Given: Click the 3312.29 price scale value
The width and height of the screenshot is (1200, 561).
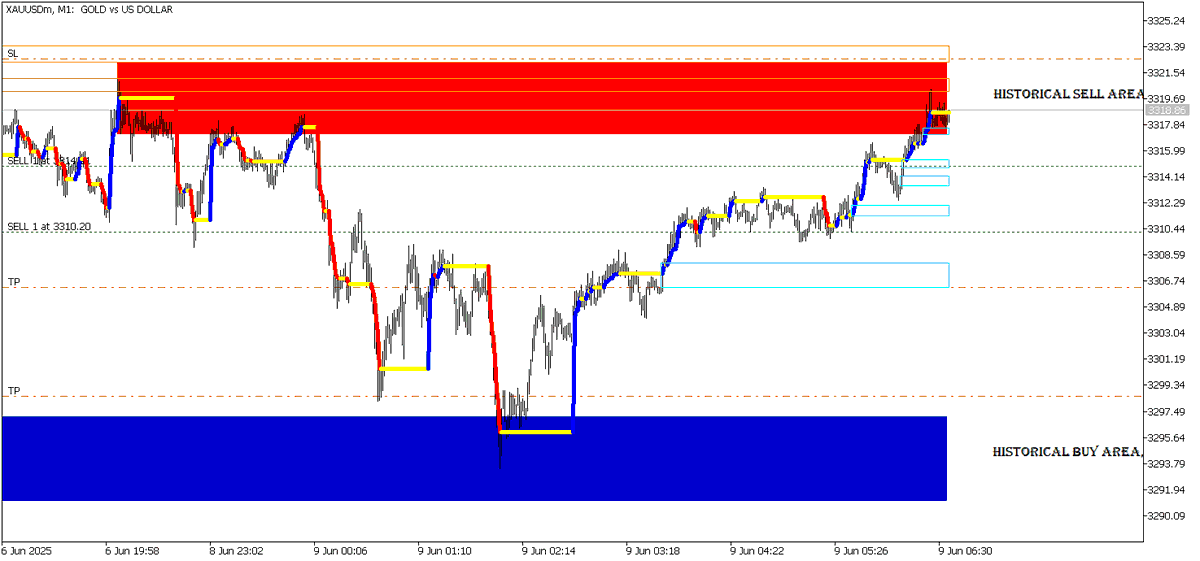Looking at the screenshot, I should [x=1166, y=203].
